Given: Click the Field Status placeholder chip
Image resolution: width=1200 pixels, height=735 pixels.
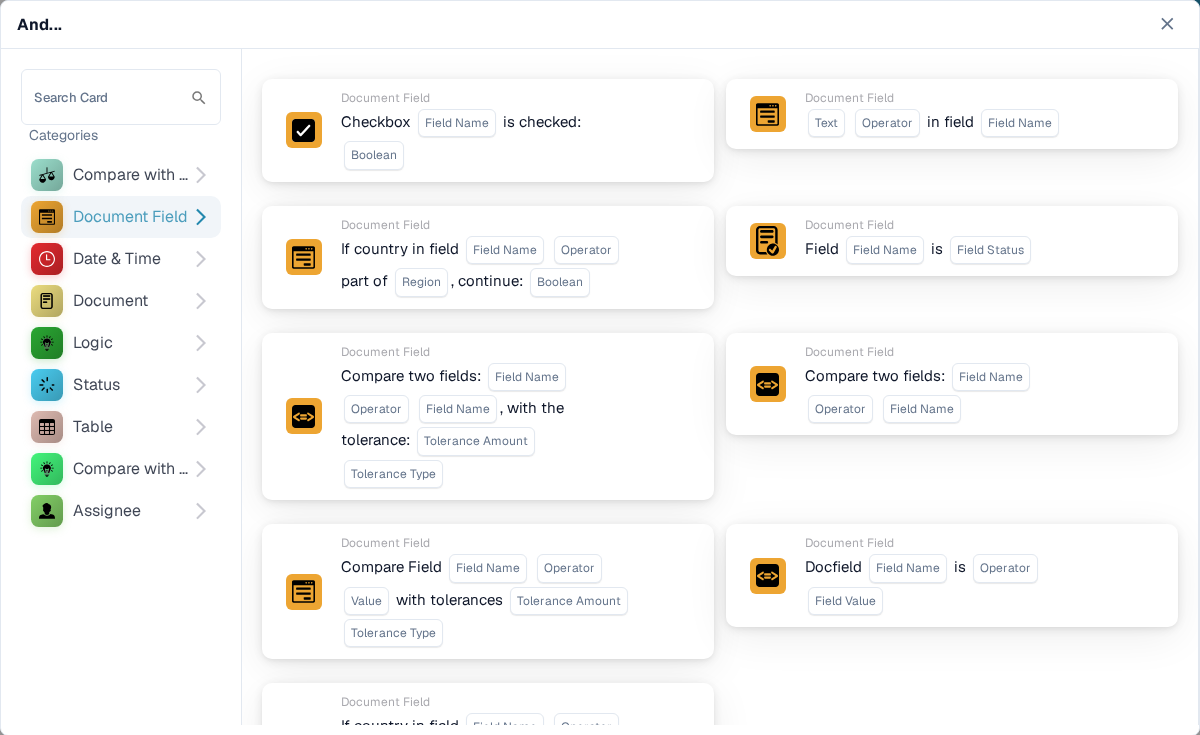Looking at the screenshot, I should [x=990, y=250].
